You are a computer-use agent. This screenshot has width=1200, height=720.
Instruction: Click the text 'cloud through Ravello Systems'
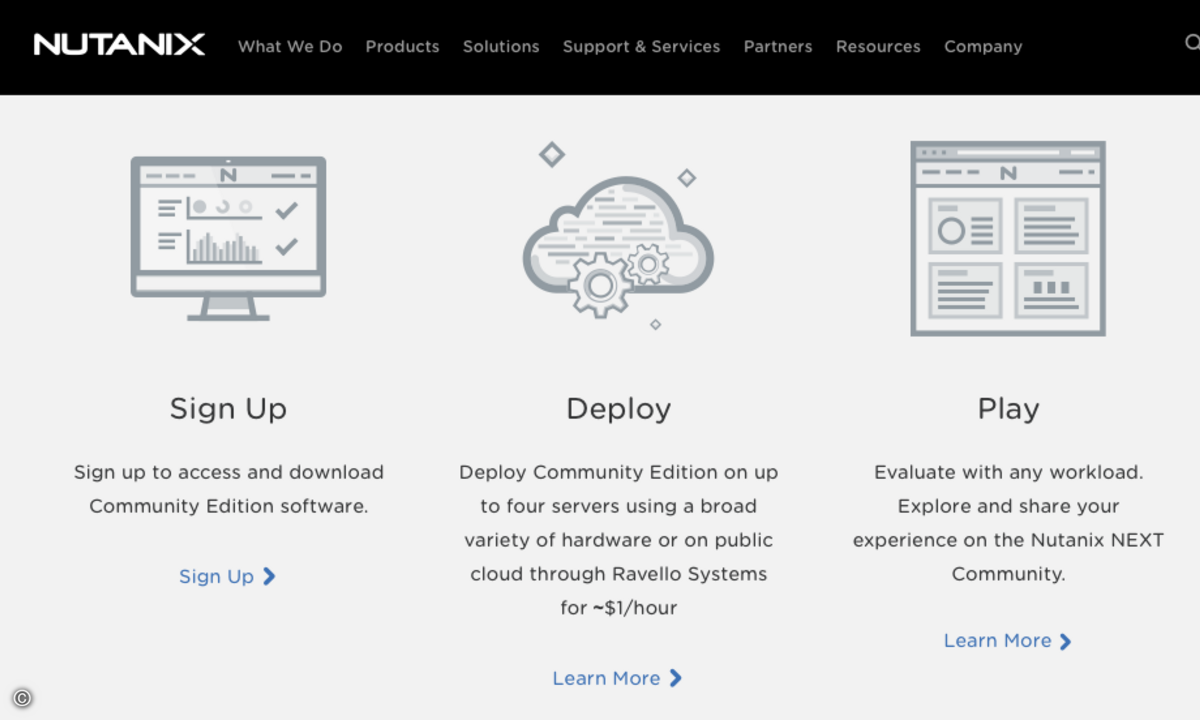[619, 574]
